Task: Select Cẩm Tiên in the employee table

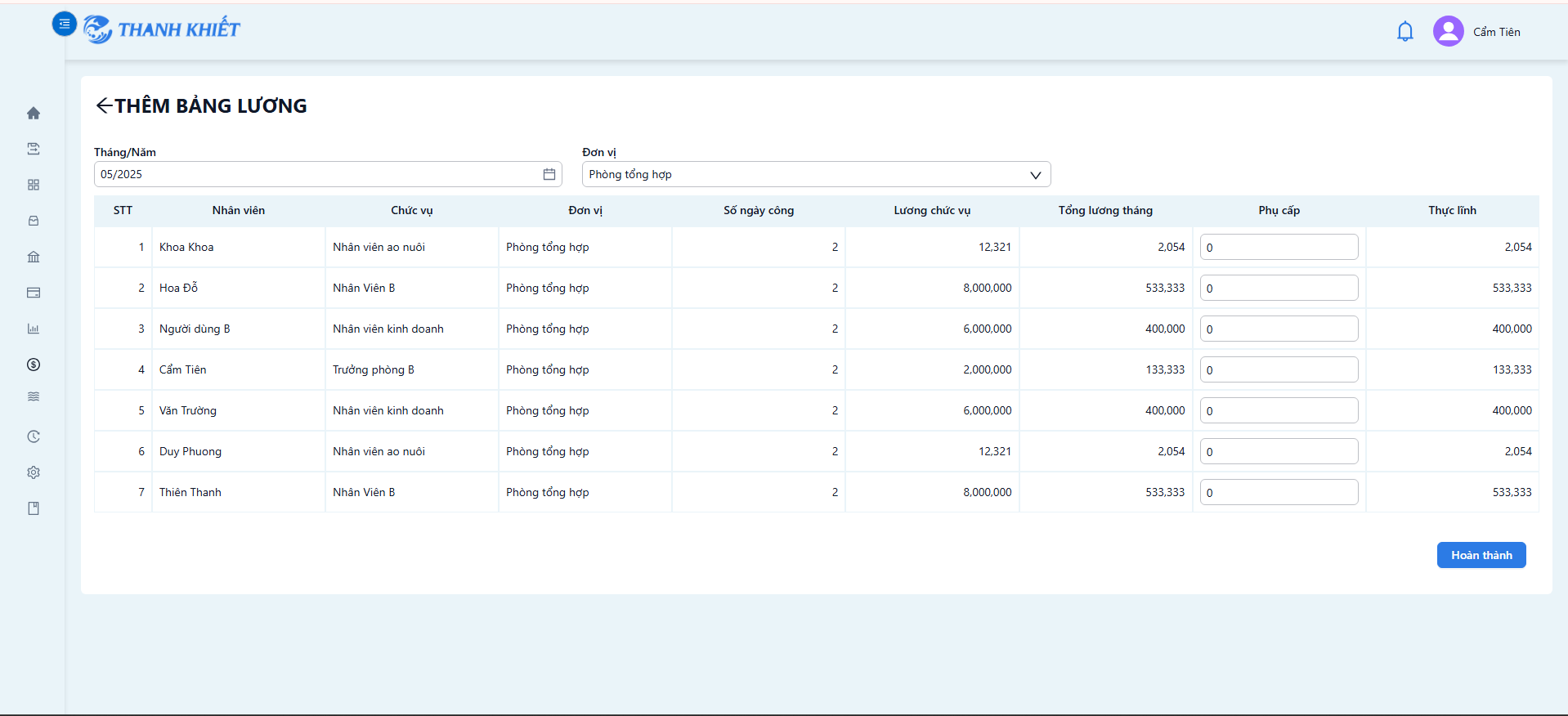Action: click(182, 369)
